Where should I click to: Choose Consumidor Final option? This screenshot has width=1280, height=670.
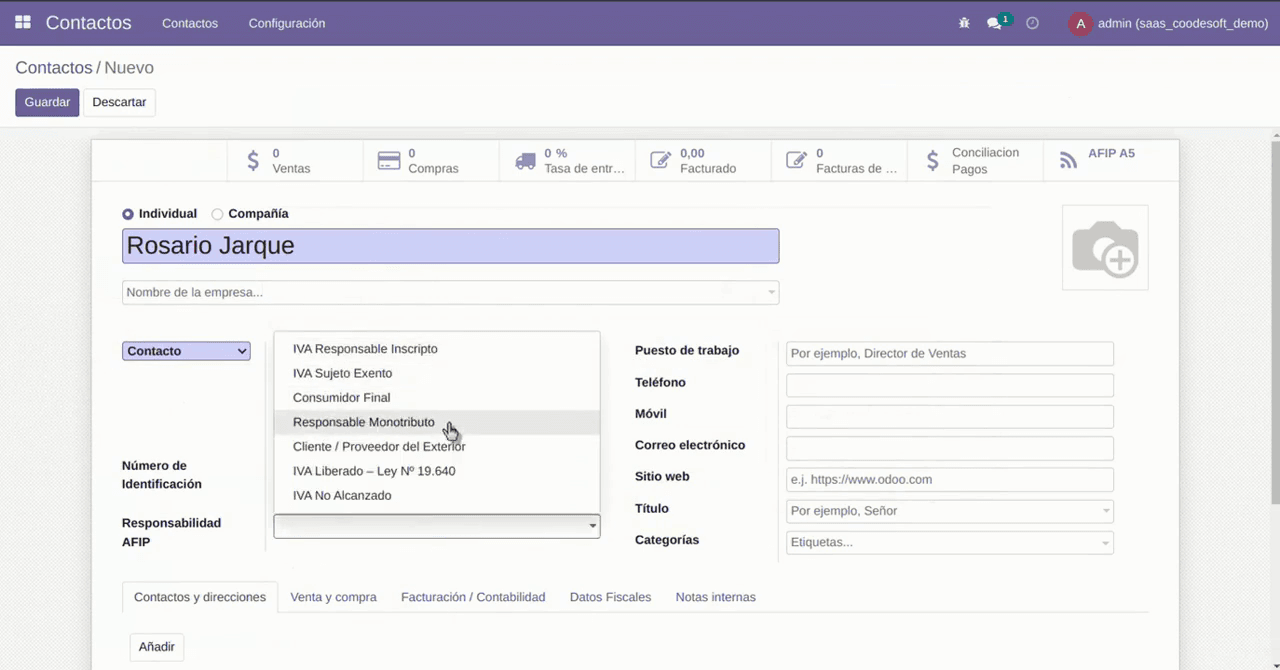(x=437, y=398)
